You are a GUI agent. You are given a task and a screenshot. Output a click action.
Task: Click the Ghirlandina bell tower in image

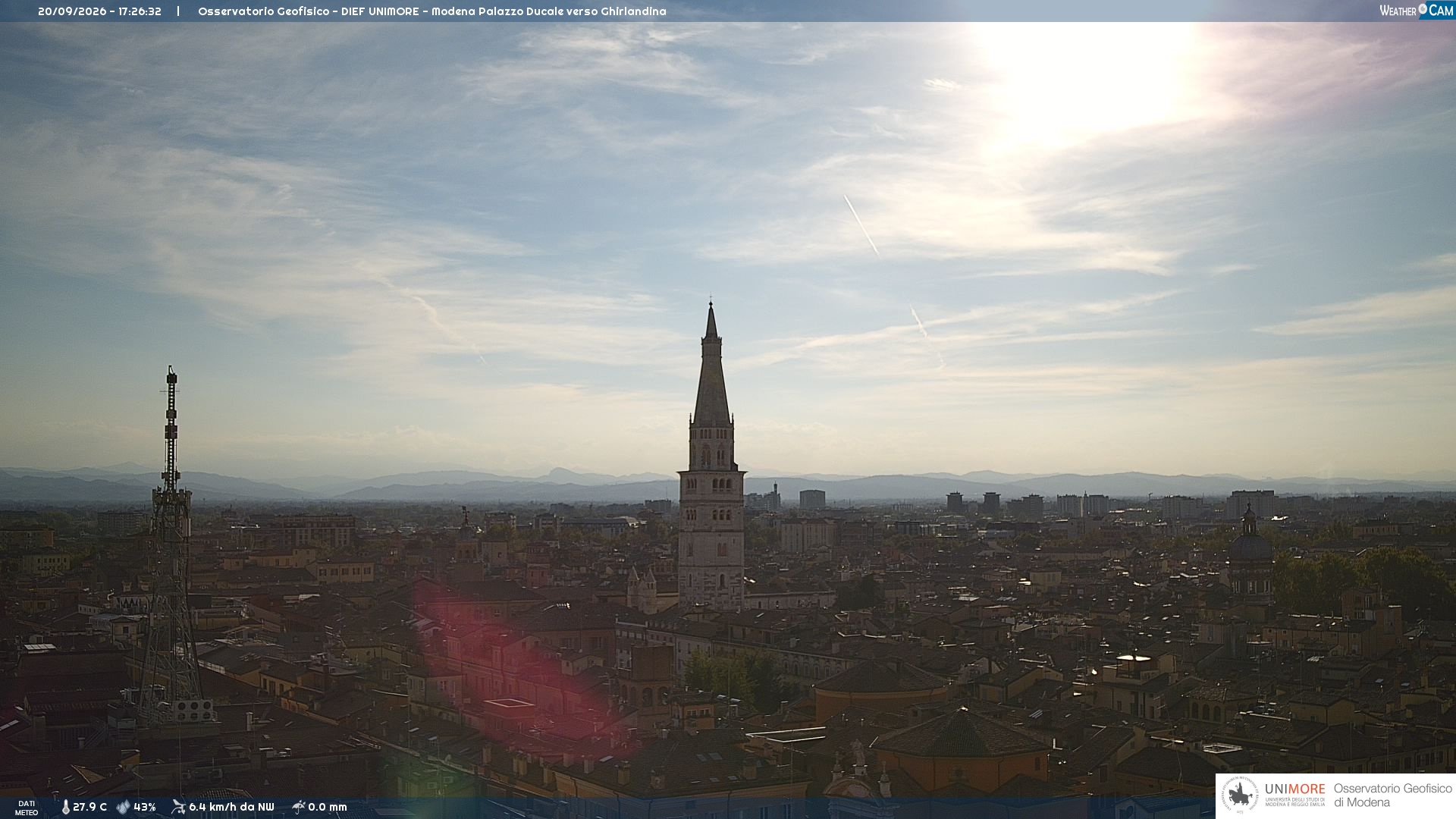(711, 455)
